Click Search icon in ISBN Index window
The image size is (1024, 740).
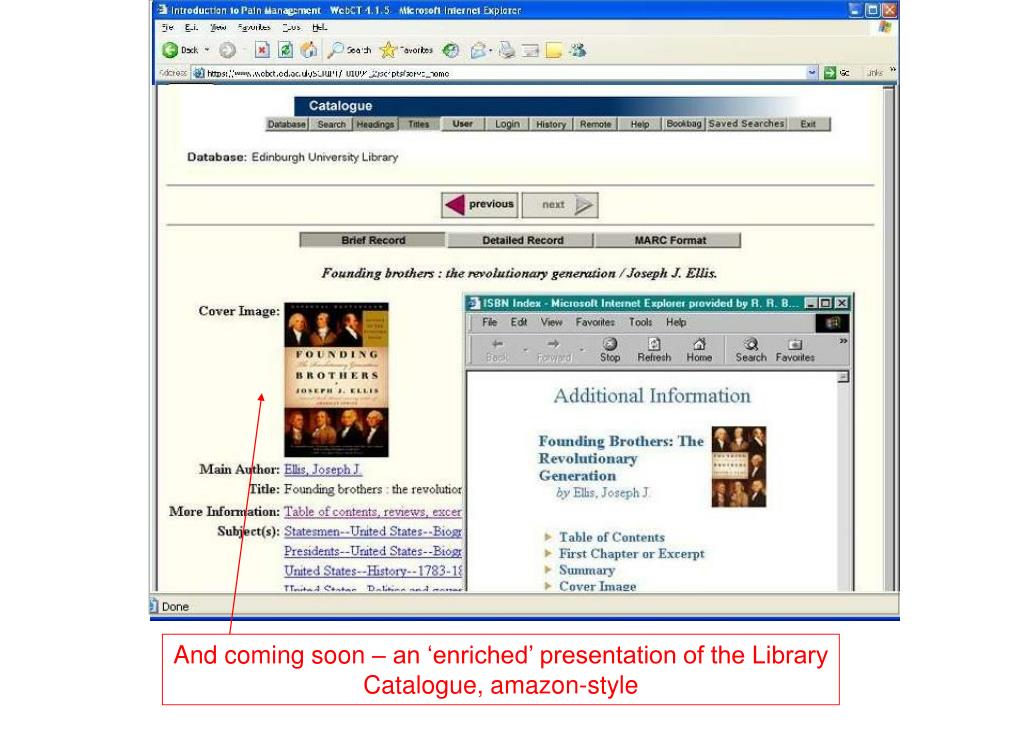[751, 350]
